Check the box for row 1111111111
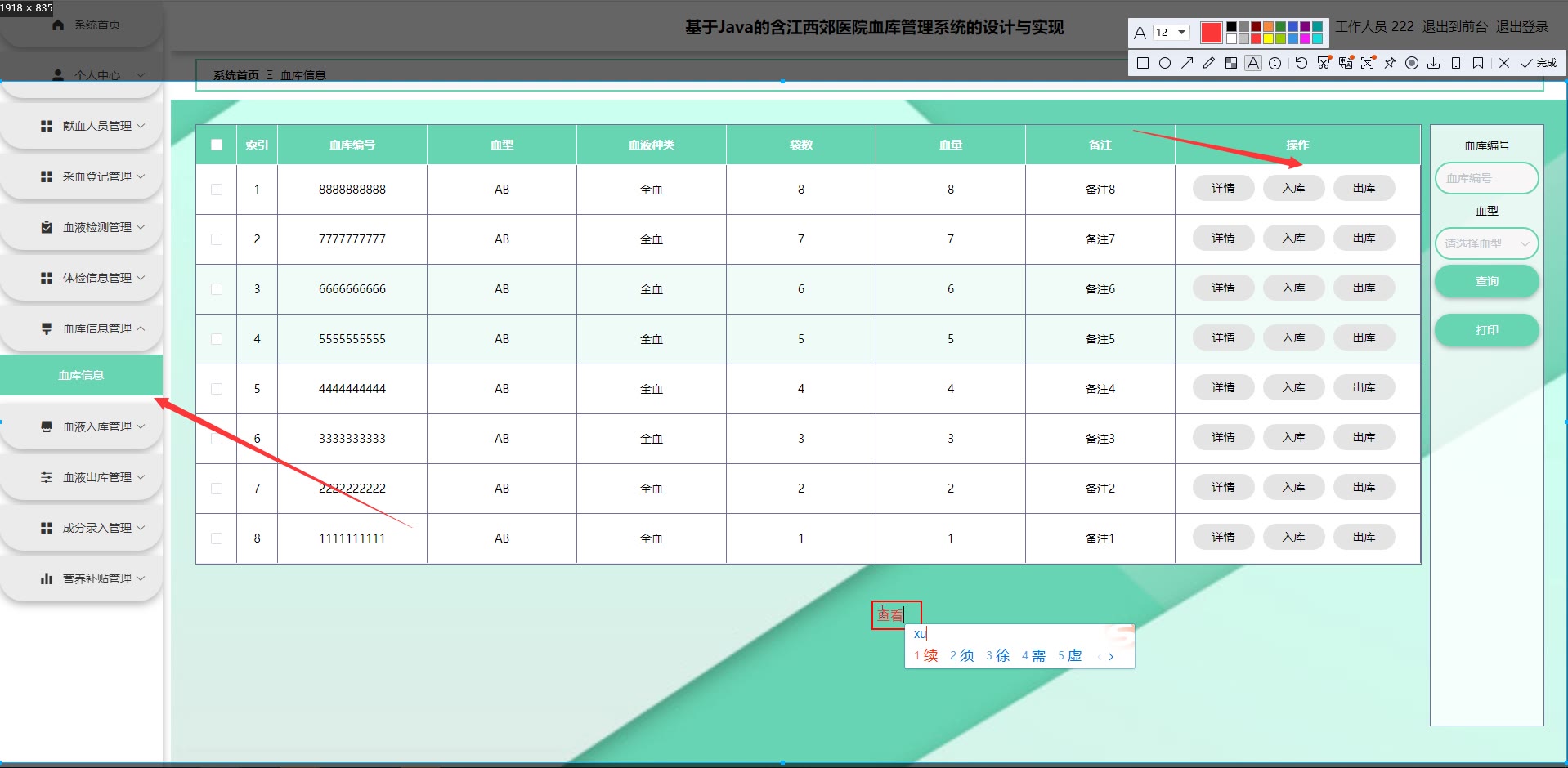The image size is (1568, 768). (x=217, y=538)
